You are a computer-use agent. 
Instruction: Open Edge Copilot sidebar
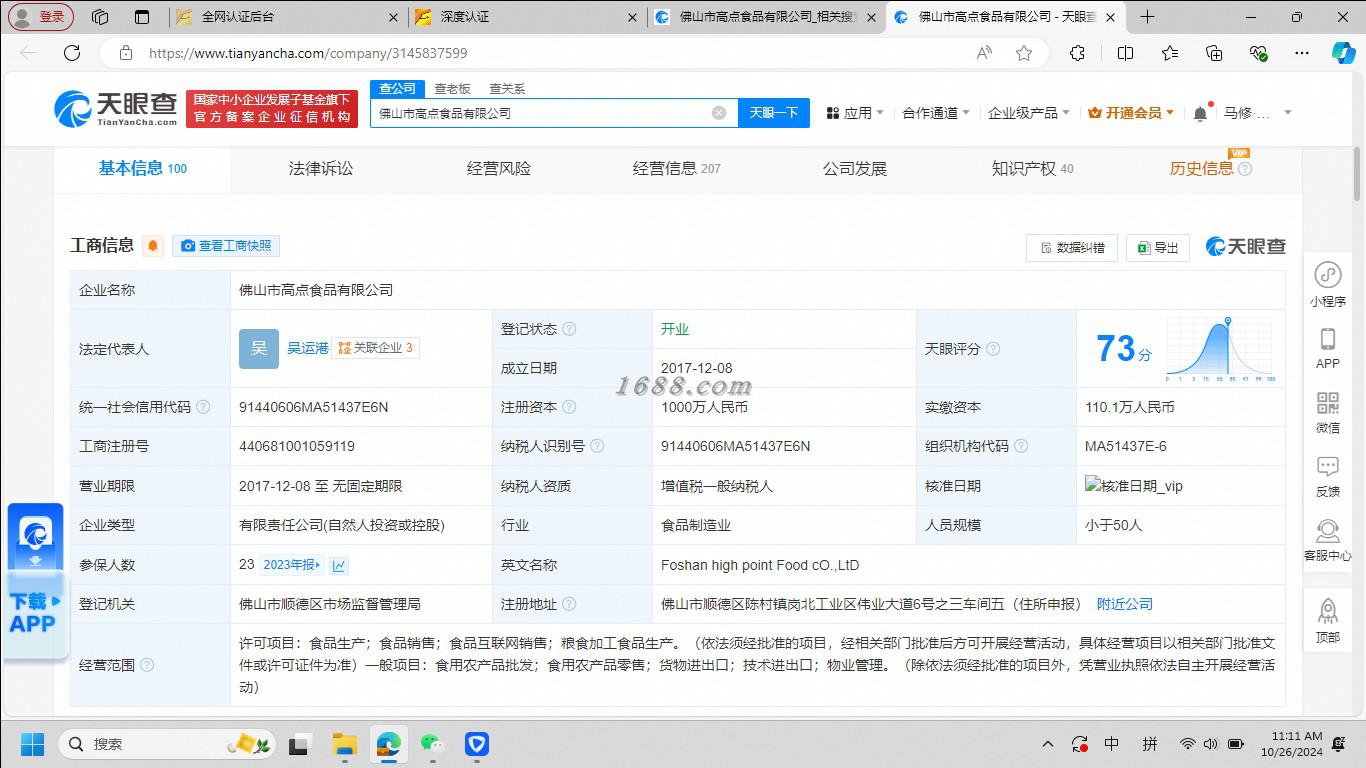pyautogui.click(x=1343, y=53)
